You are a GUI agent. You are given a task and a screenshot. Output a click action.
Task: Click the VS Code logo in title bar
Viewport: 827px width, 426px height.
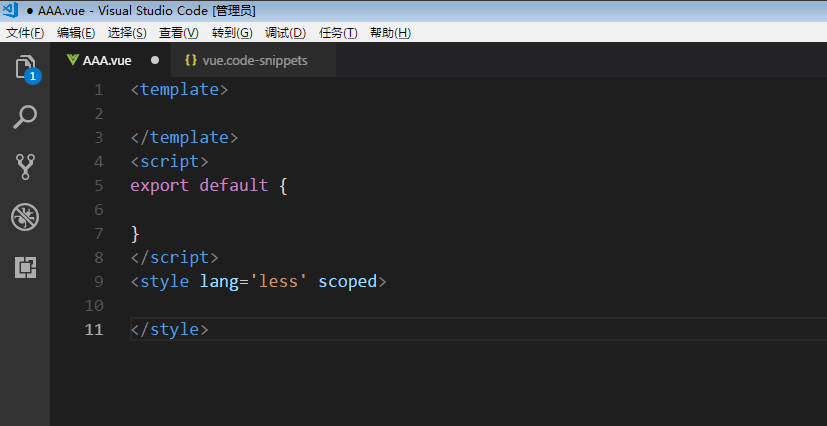[x=11, y=10]
